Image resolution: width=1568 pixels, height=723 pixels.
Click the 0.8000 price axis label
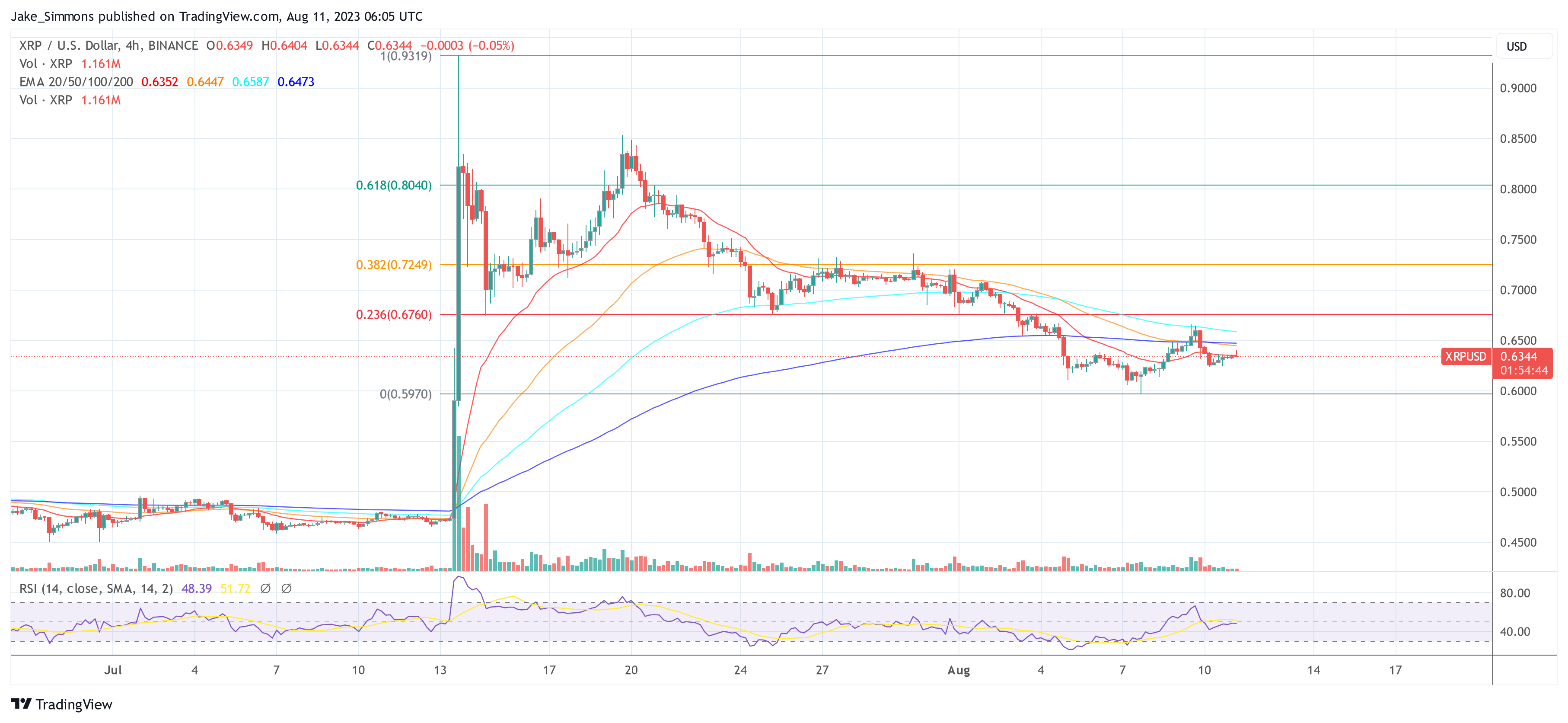click(1518, 189)
